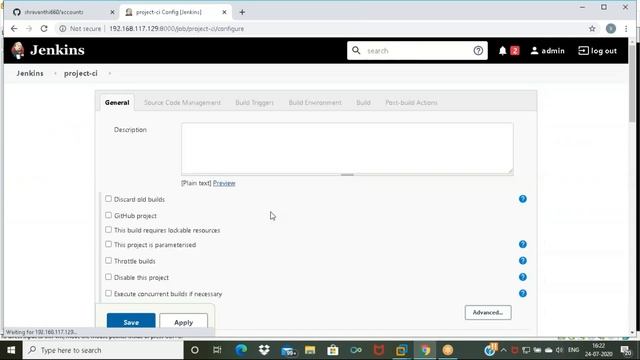The image size is (640, 360).
Task: Check the GitHub project option
Action: (108, 215)
